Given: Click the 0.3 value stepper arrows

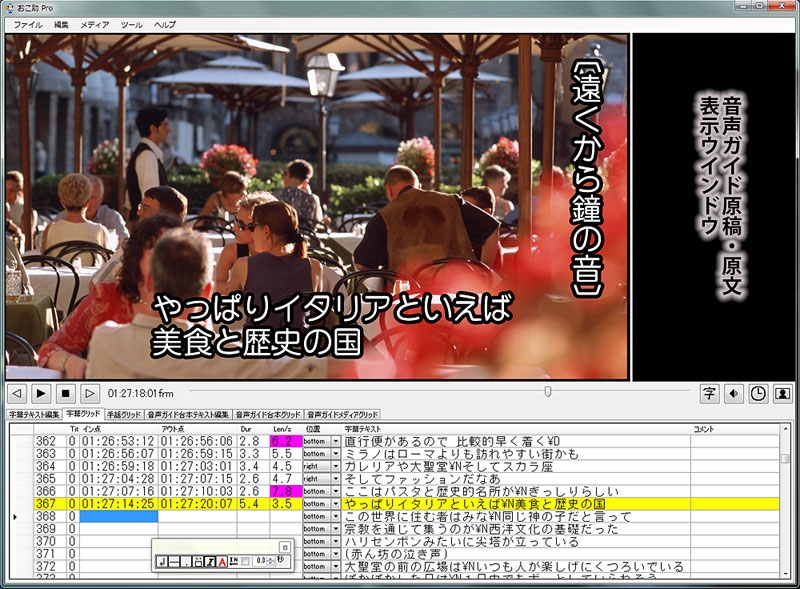Looking at the screenshot, I should pyautogui.click(x=269, y=561).
